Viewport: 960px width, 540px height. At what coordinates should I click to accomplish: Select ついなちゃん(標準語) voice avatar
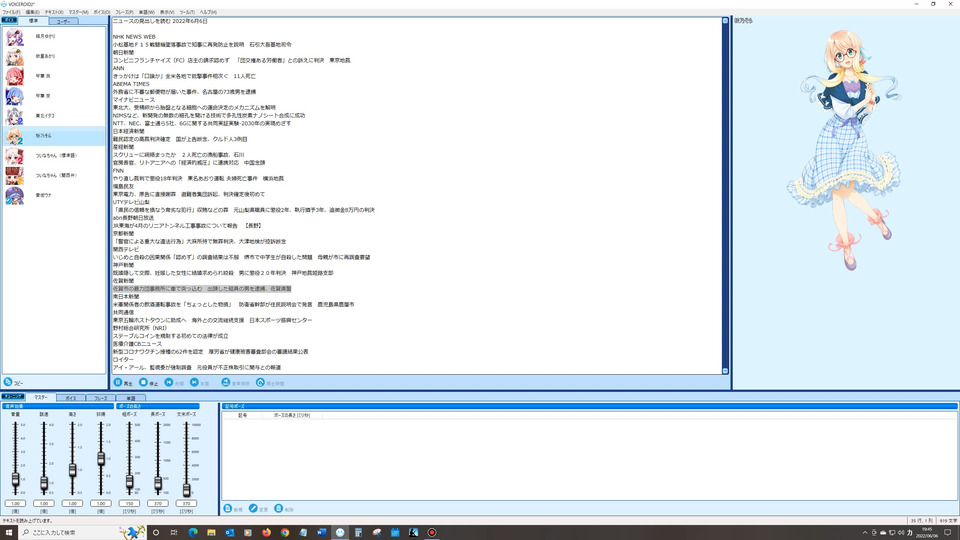14,156
